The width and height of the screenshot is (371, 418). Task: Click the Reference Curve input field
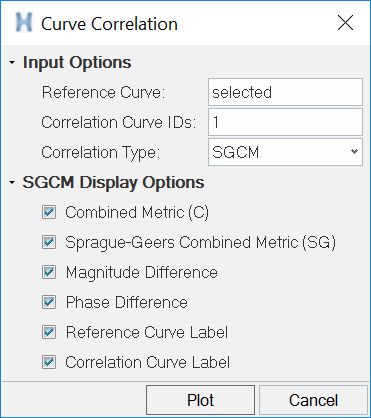click(x=285, y=92)
